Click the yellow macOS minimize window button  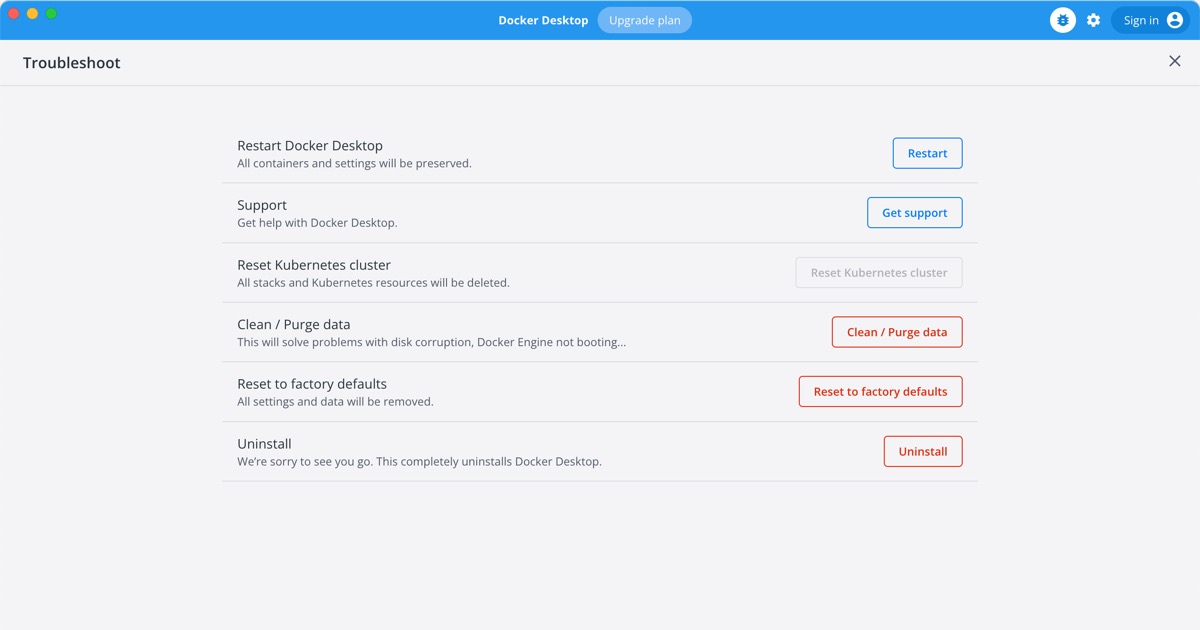[x=33, y=14]
